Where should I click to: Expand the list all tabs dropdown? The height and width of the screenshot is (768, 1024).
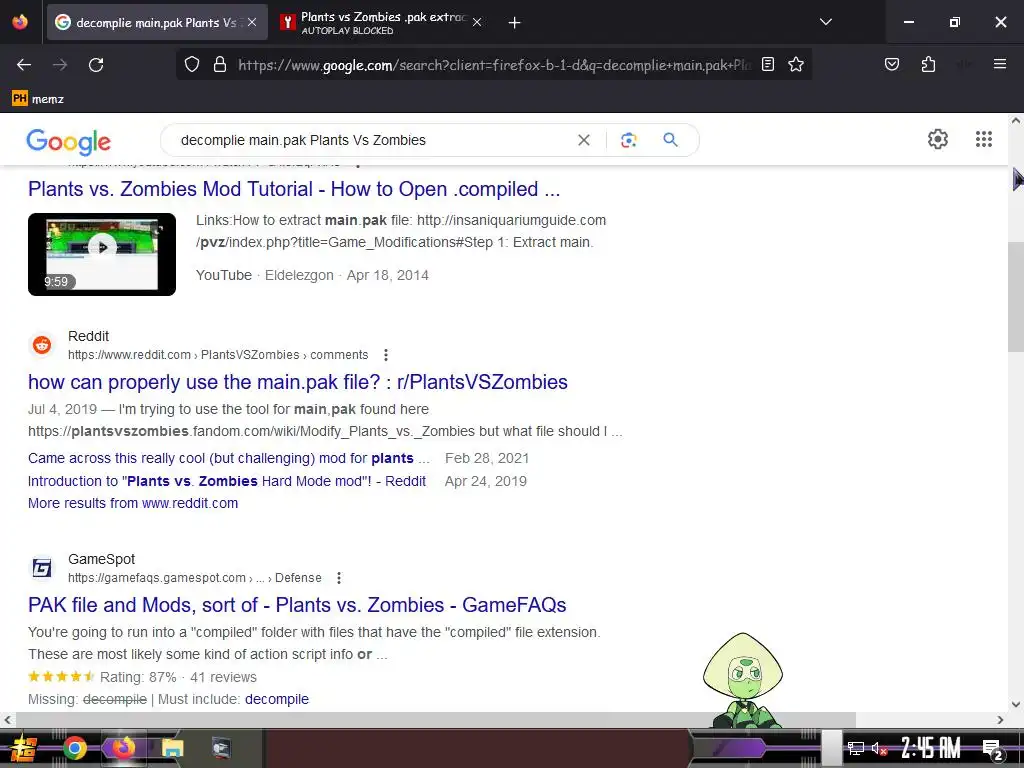[x=825, y=22]
